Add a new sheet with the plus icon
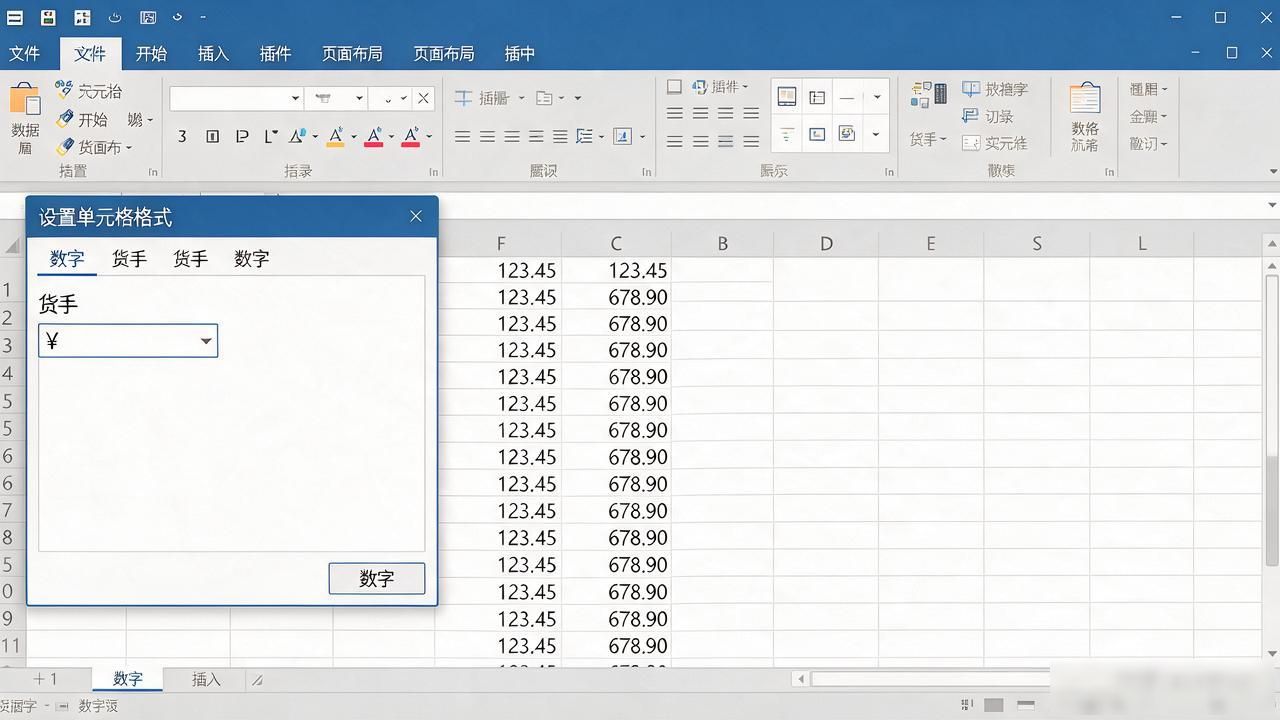 point(40,679)
